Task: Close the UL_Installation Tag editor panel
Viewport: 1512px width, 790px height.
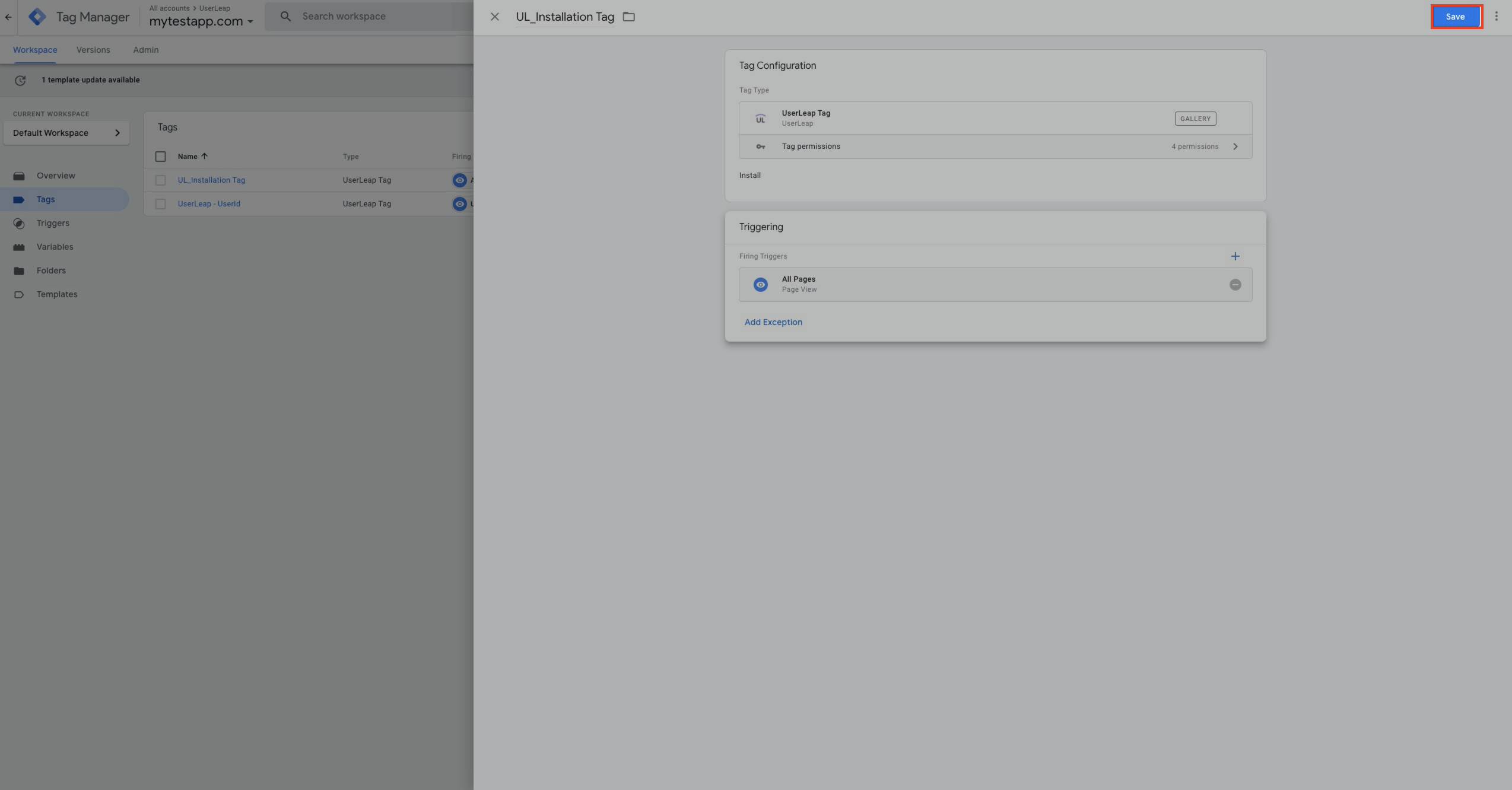Action: (x=494, y=17)
